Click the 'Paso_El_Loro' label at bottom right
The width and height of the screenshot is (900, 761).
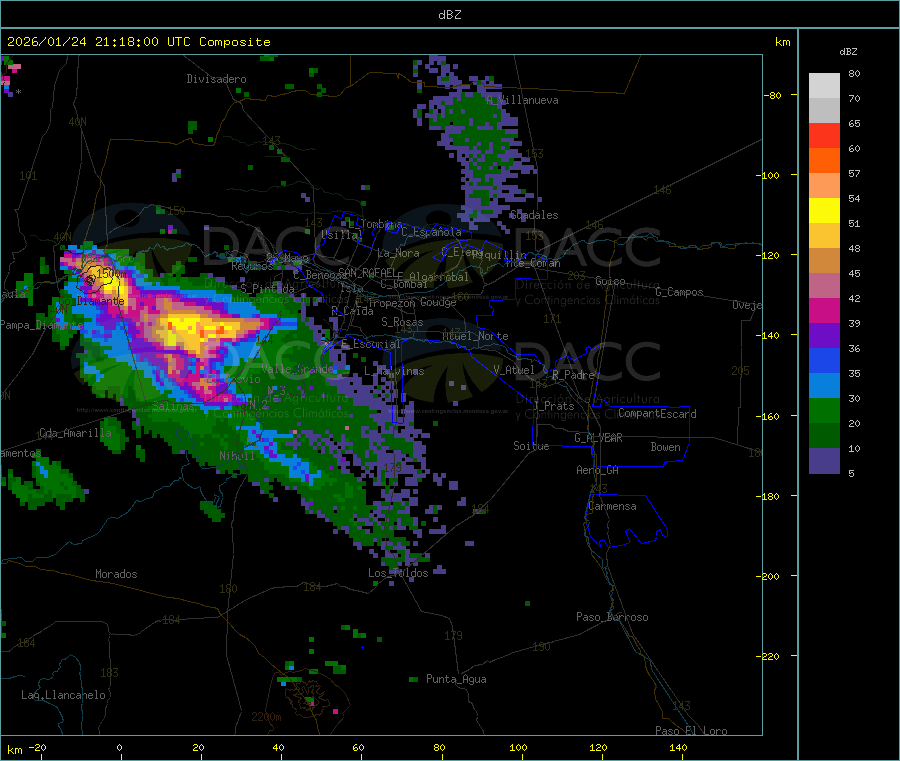tap(691, 731)
